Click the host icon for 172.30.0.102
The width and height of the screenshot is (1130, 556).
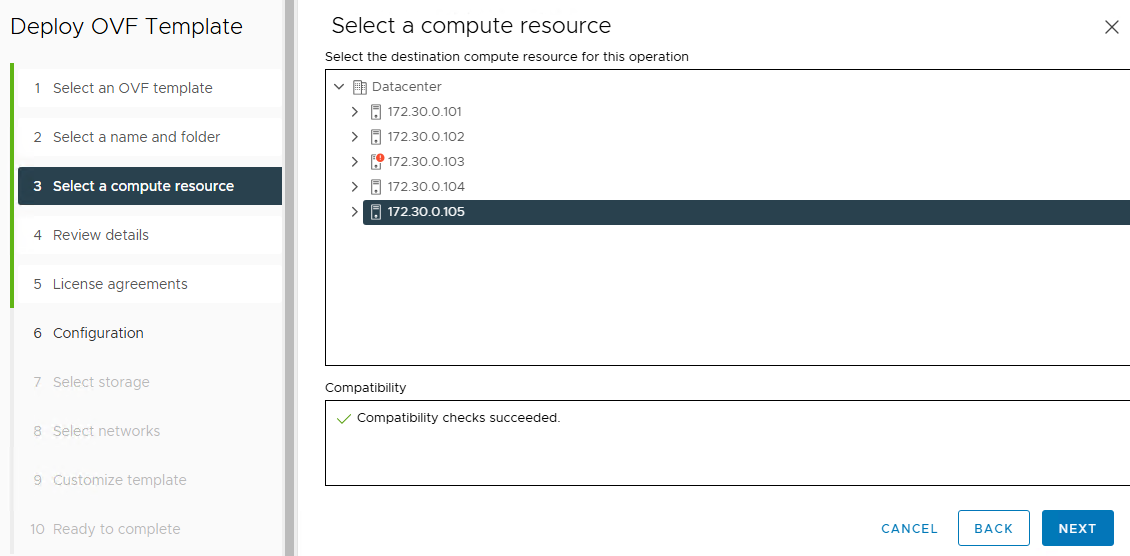pos(376,137)
